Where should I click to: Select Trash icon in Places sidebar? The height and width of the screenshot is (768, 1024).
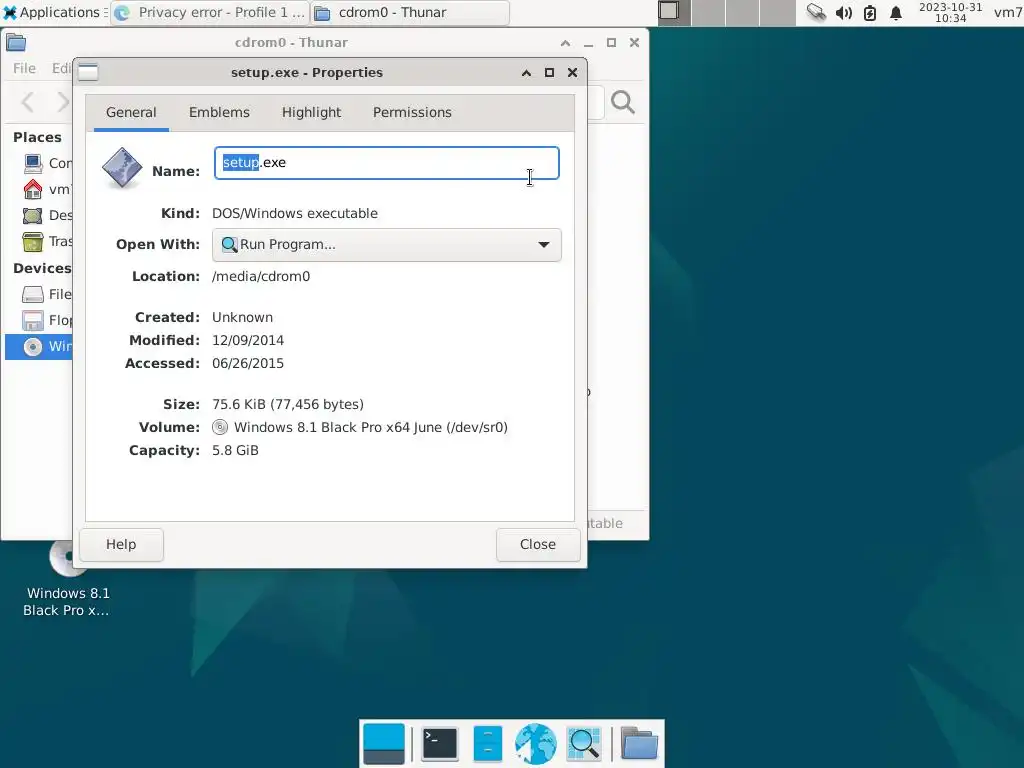tap(33, 242)
